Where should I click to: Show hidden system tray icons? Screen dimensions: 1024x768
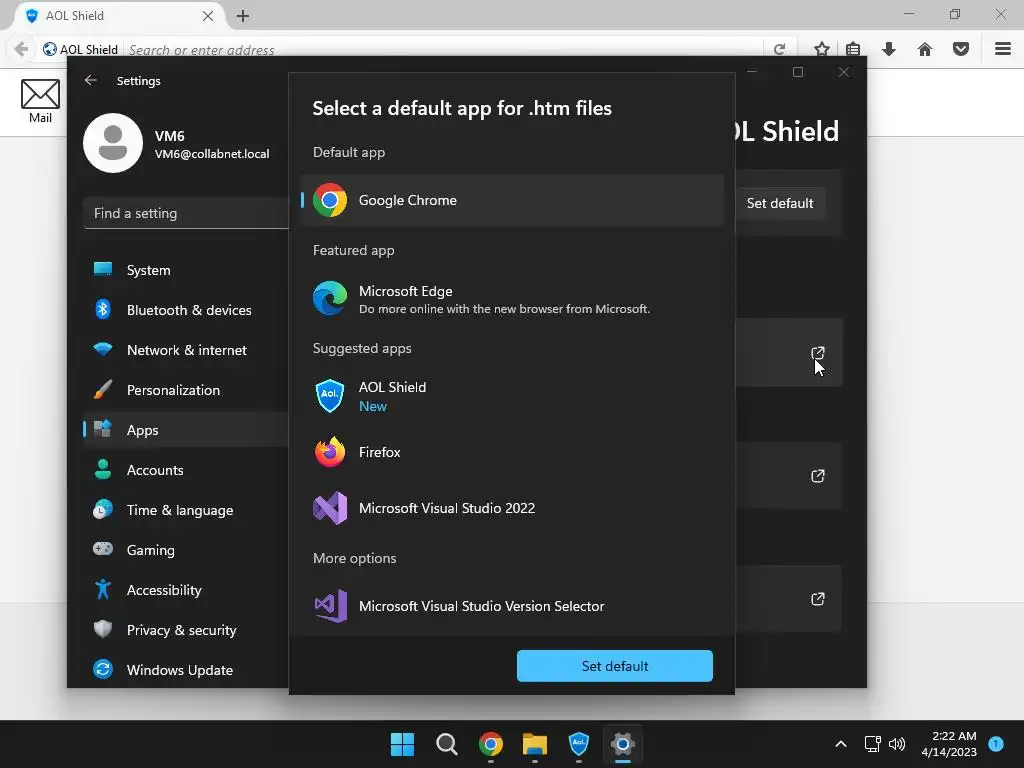(841, 744)
